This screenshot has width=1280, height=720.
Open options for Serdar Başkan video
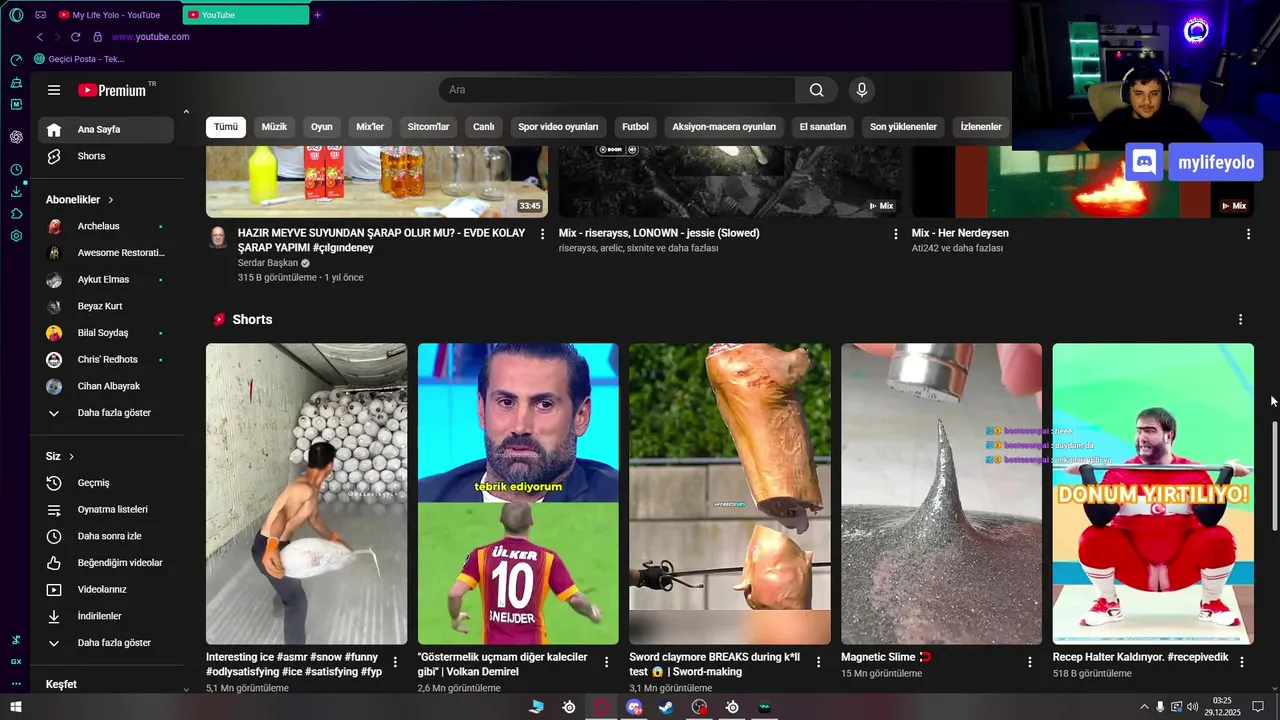click(x=543, y=234)
